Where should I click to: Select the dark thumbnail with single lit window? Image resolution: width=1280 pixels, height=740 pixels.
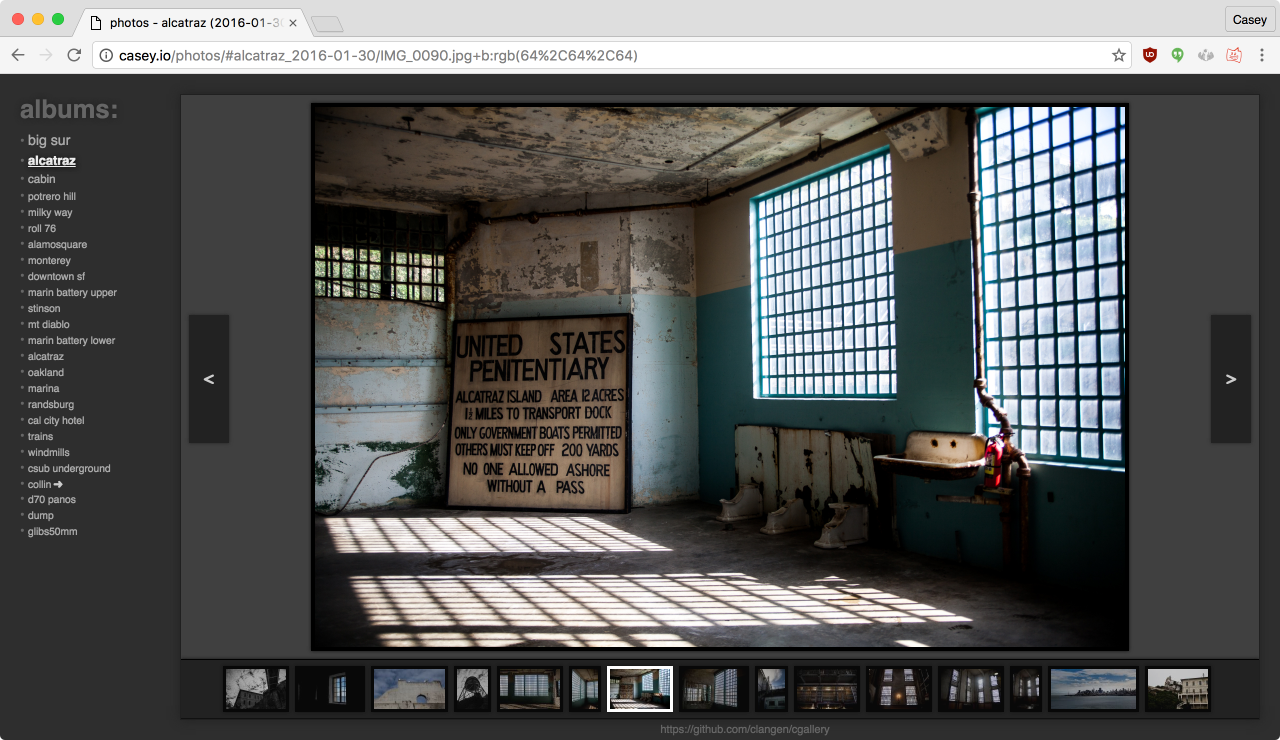pos(330,689)
